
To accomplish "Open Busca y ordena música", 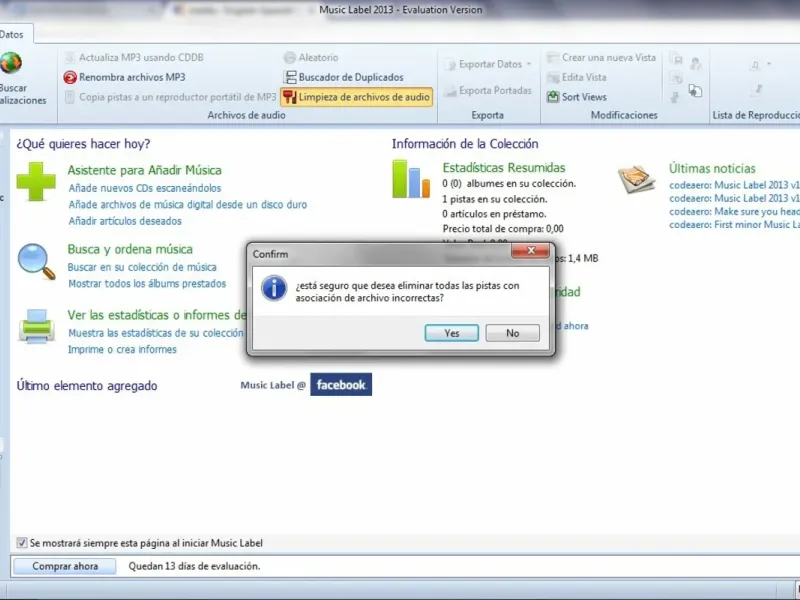I will click(x=130, y=249).
